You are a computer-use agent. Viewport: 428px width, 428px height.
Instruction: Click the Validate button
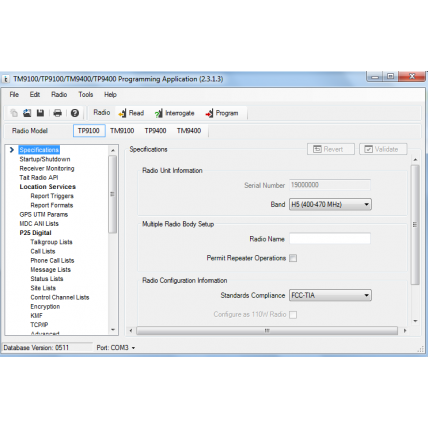point(383,149)
